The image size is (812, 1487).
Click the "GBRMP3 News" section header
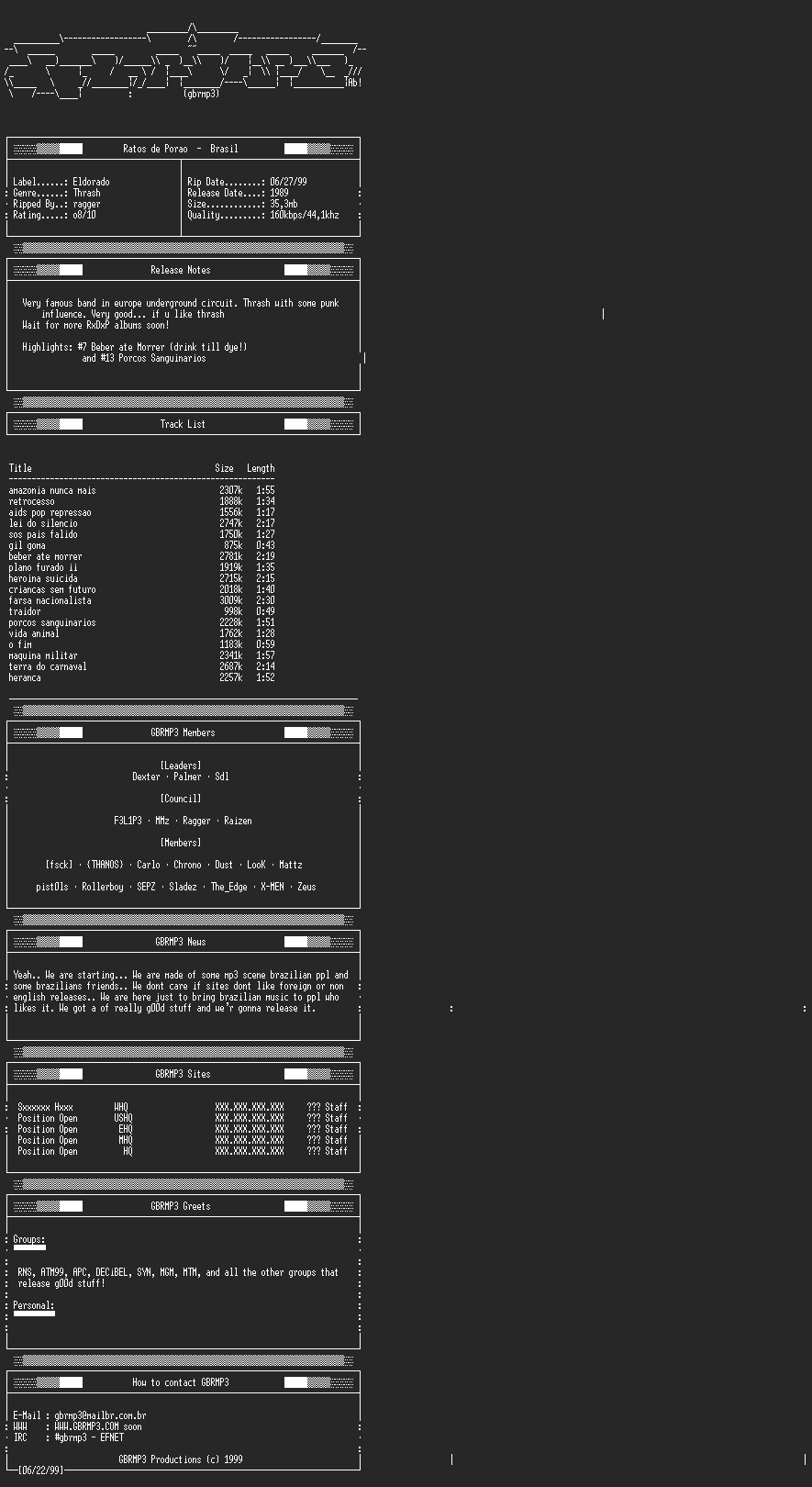click(181, 942)
